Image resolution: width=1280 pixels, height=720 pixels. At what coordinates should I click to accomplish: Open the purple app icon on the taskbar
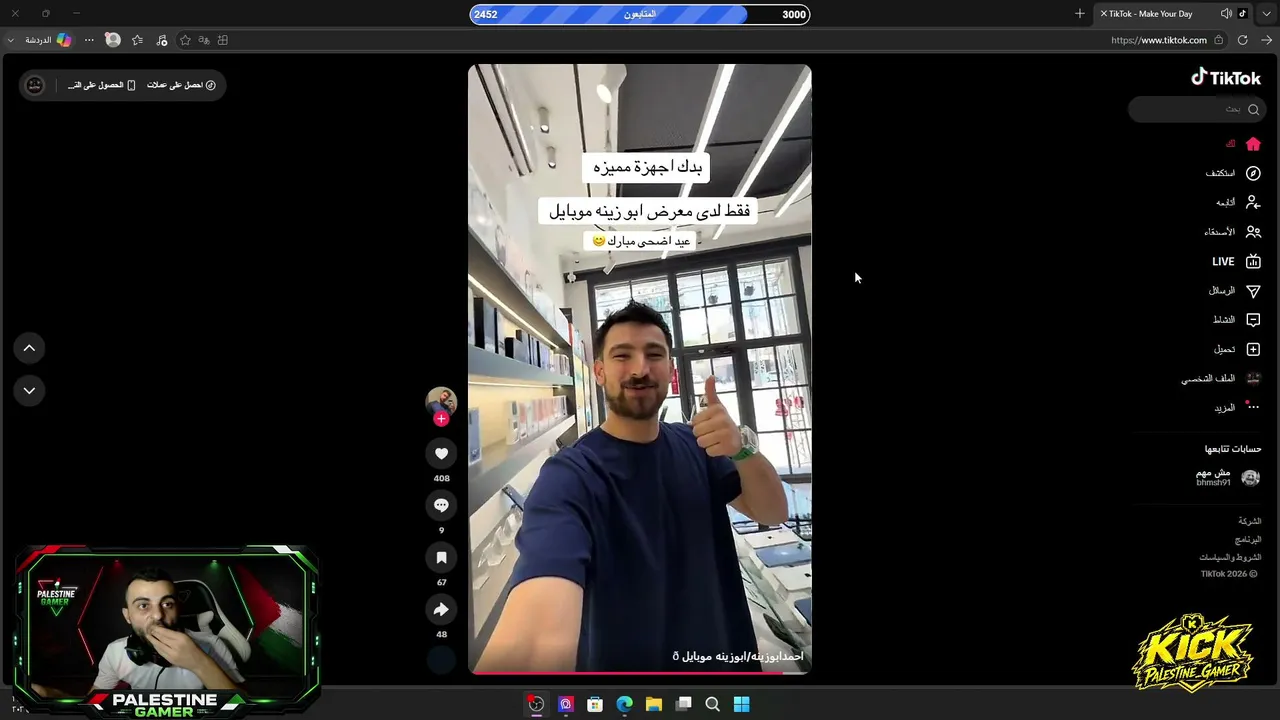point(566,704)
